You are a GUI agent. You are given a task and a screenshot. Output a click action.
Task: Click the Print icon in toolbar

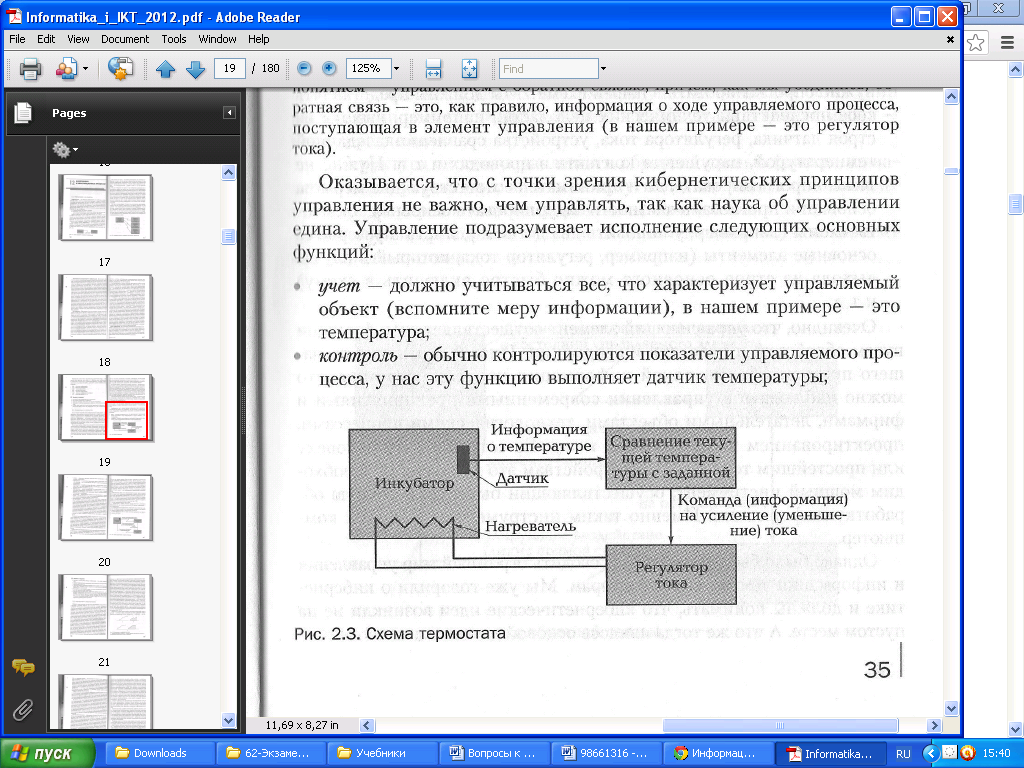pyautogui.click(x=30, y=69)
